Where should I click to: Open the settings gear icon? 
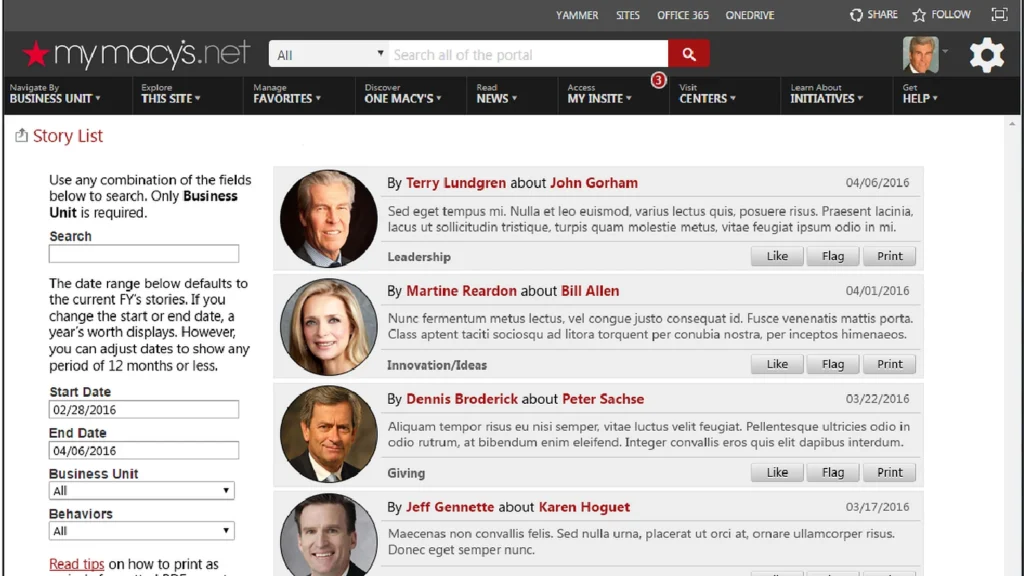[986, 55]
